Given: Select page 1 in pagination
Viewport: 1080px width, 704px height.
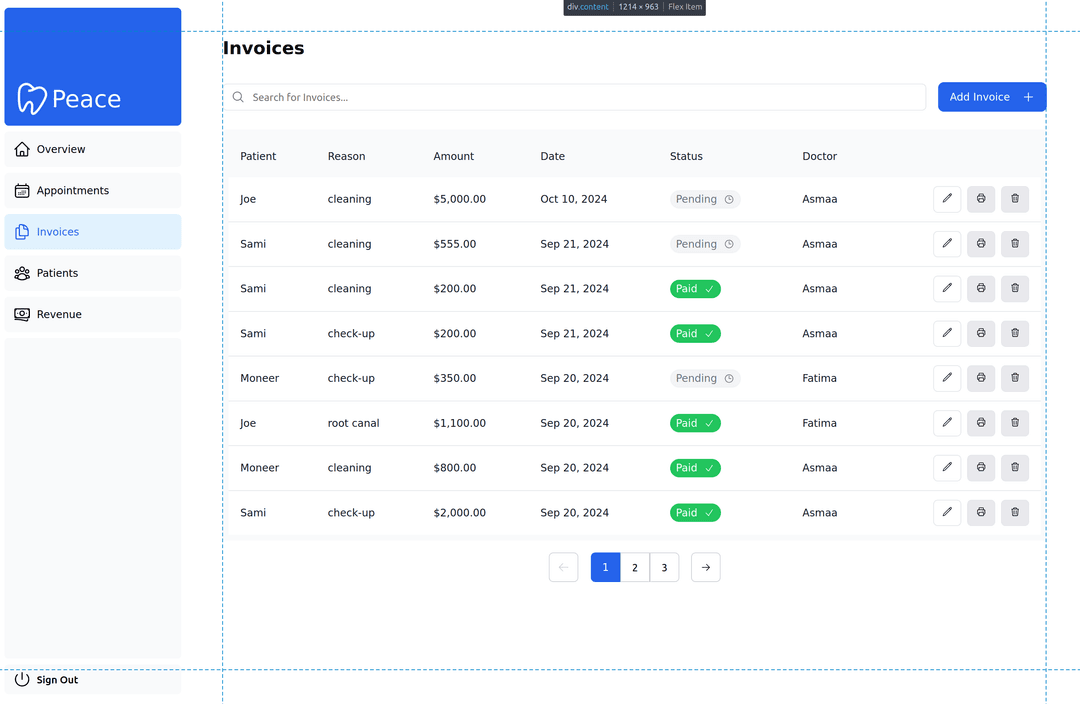Looking at the screenshot, I should pyautogui.click(x=605, y=568).
